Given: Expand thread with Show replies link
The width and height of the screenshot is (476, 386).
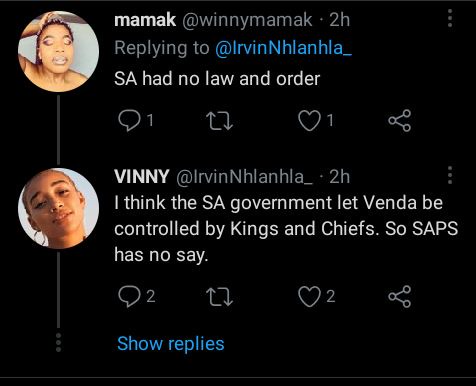Looking at the screenshot, I should click(x=171, y=344).
